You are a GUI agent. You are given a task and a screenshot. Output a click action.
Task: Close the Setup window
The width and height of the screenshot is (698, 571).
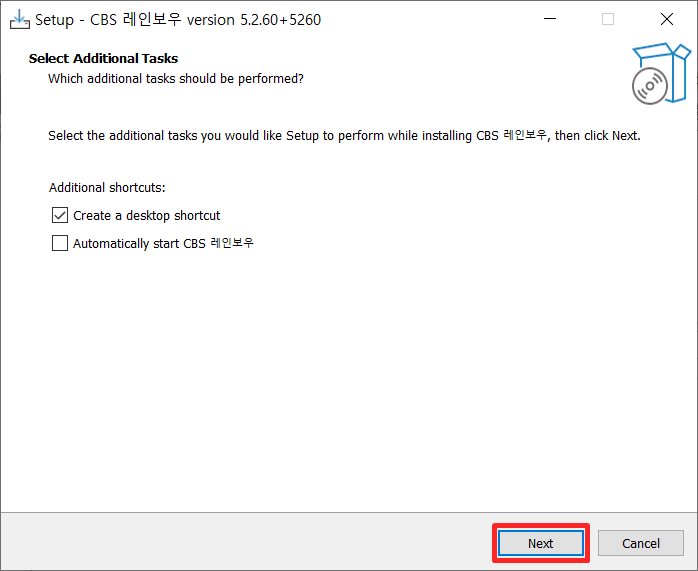pyautogui.click(x=666, y=19)
